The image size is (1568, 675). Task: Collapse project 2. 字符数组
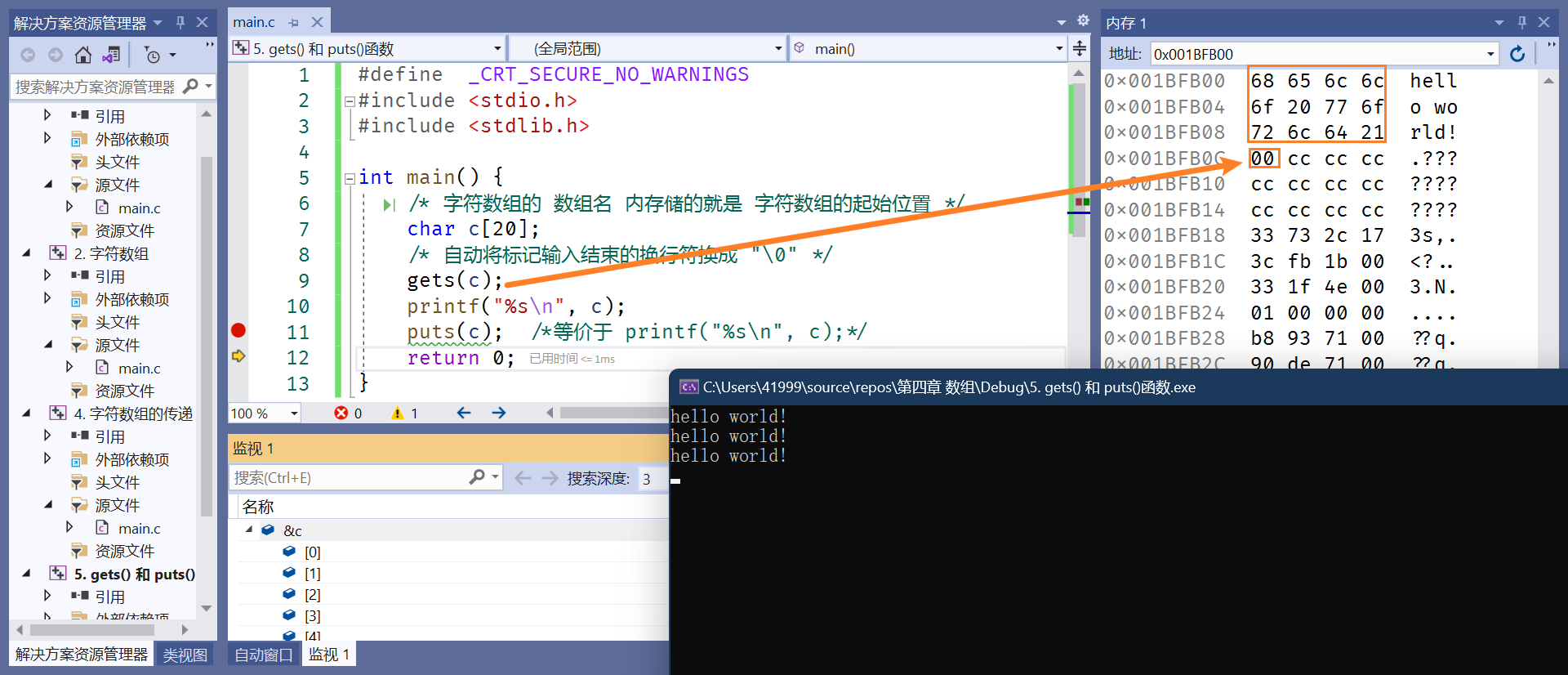pyautogui.click(x=26, y=253)
